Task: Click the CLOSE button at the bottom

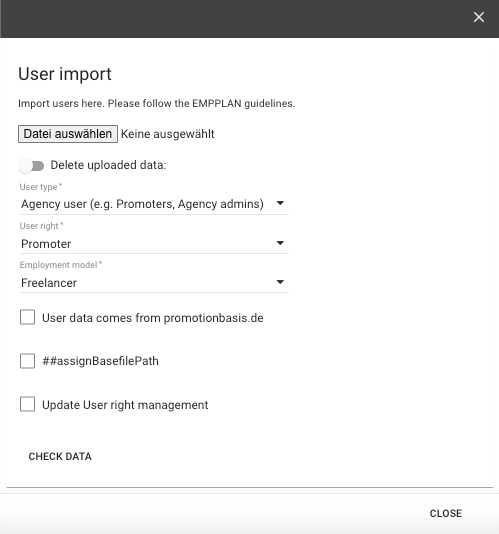Action: tap(446, 513)
